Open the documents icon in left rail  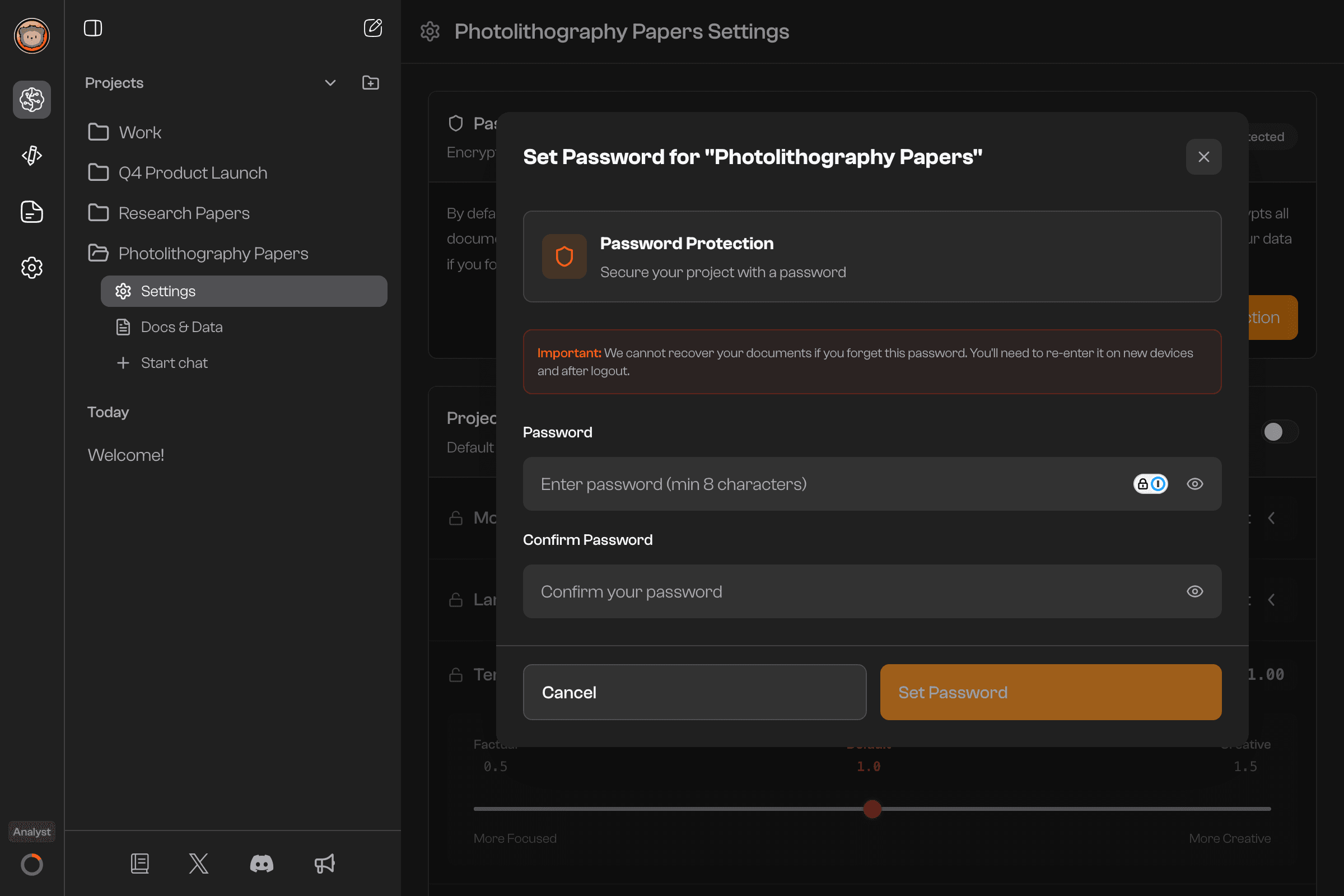32,212
